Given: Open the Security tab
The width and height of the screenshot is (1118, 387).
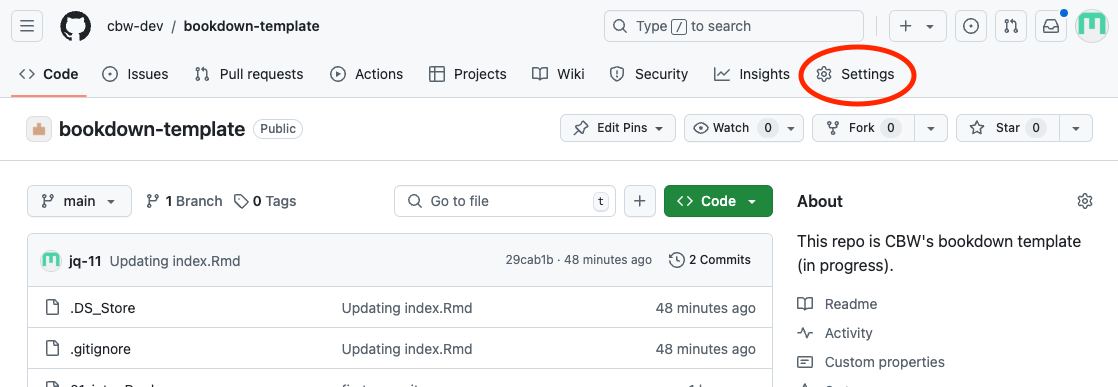Looking at the screenshot, I should [649, 74].
